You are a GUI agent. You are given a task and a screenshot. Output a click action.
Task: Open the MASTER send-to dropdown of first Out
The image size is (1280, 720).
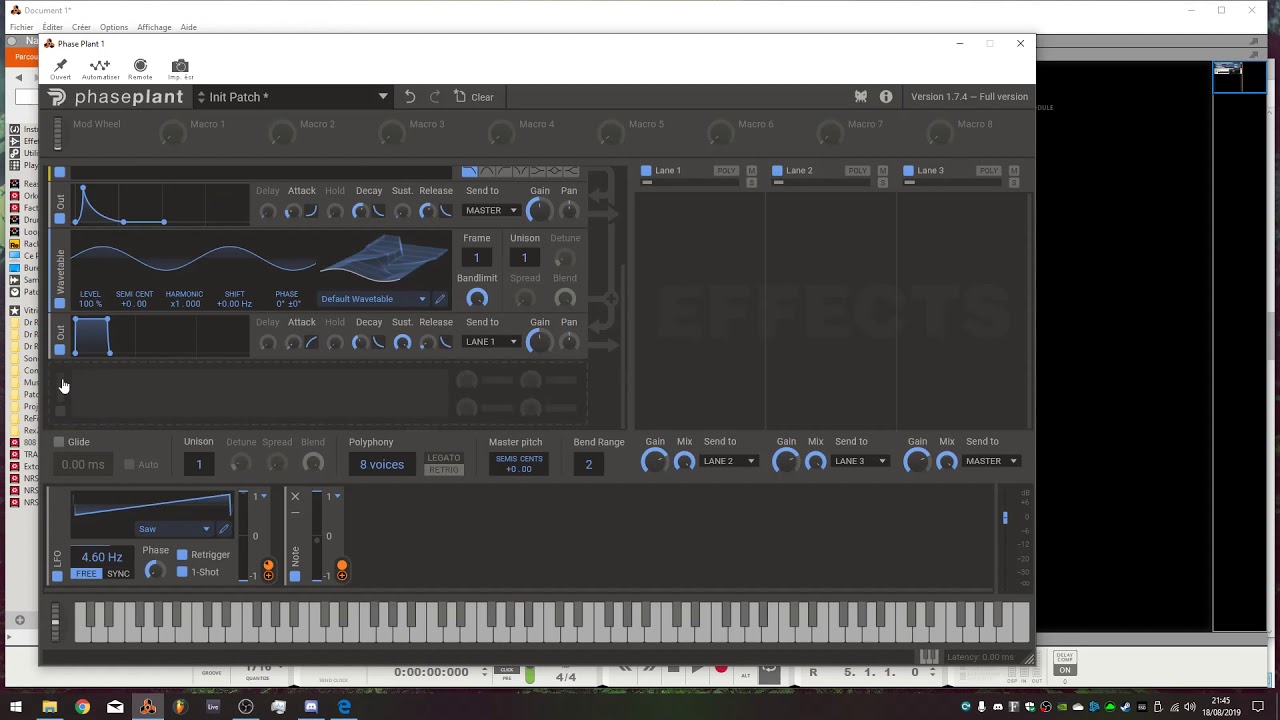click(491, 211)
